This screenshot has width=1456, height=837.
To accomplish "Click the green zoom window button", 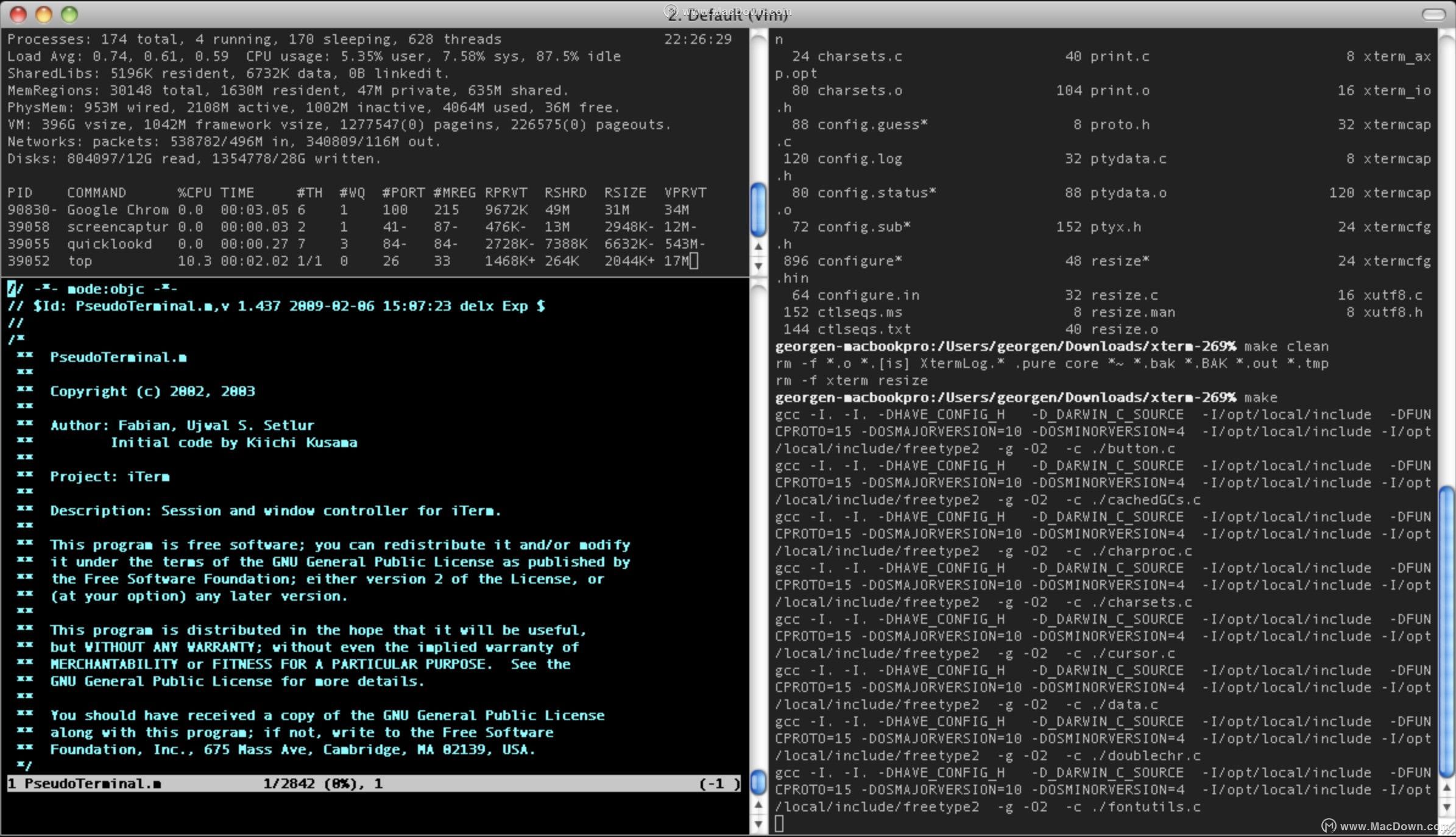I will (x=69, y=14).
